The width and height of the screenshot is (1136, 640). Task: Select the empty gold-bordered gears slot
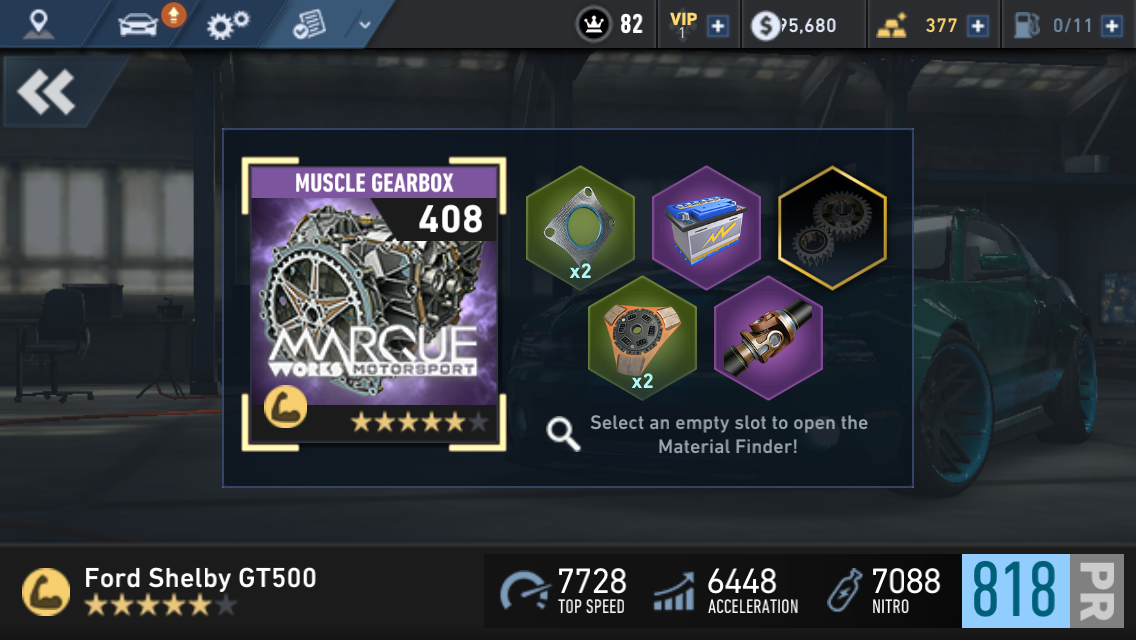832,228
